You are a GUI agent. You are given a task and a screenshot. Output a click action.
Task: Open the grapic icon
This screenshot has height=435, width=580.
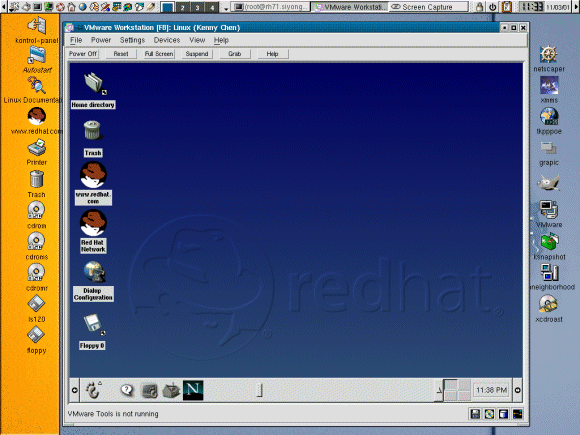click(x=549, y=148)
